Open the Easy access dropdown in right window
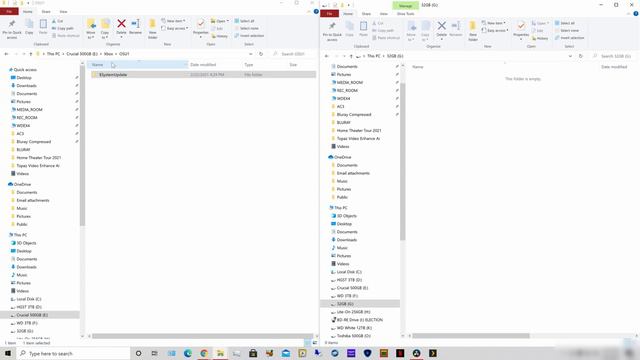Image resolution: width=640 pixels, height=360 pixels. click(495, 30)
